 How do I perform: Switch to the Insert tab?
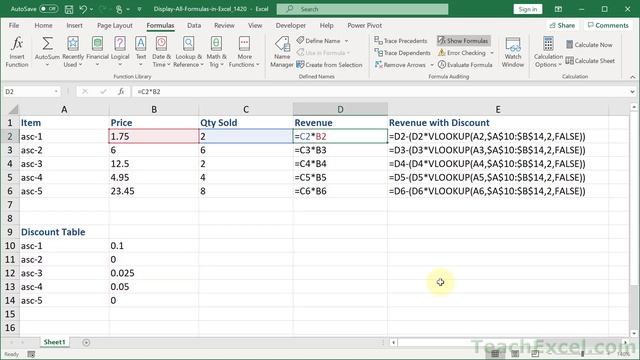74,25
